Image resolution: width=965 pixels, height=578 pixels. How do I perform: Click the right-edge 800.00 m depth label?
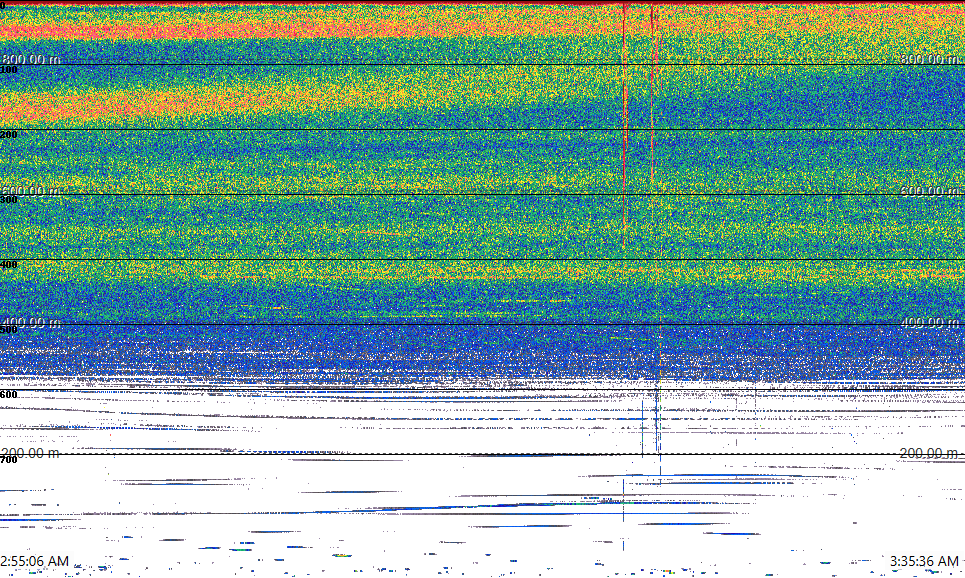pos(929,59)
